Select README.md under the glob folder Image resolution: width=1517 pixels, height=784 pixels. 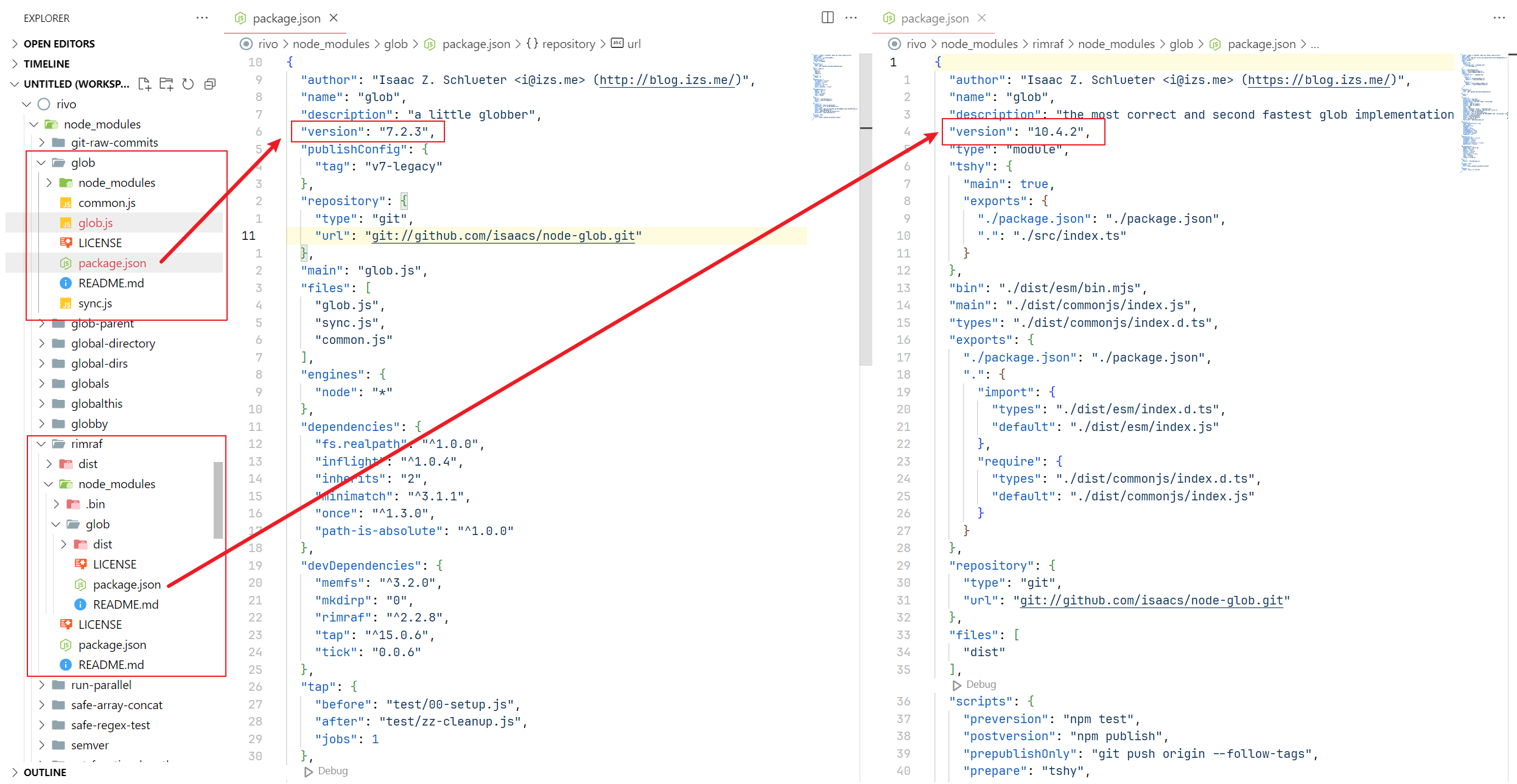111,283
